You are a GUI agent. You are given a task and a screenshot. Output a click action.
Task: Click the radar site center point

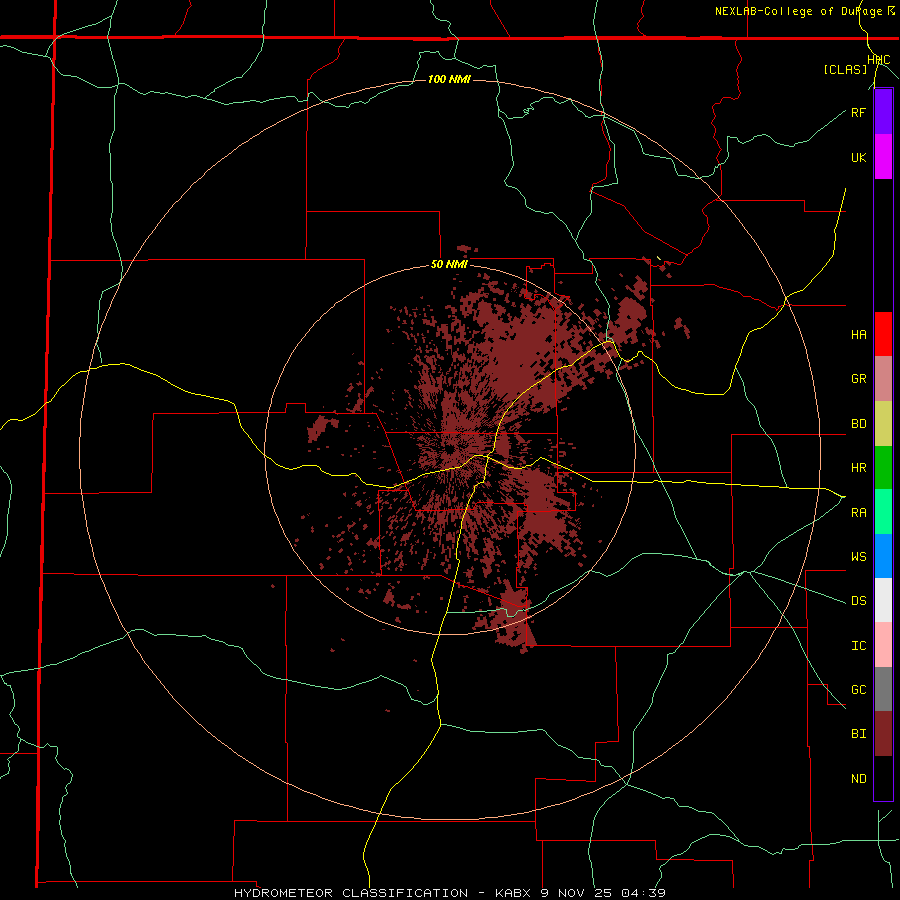[450, 449]
